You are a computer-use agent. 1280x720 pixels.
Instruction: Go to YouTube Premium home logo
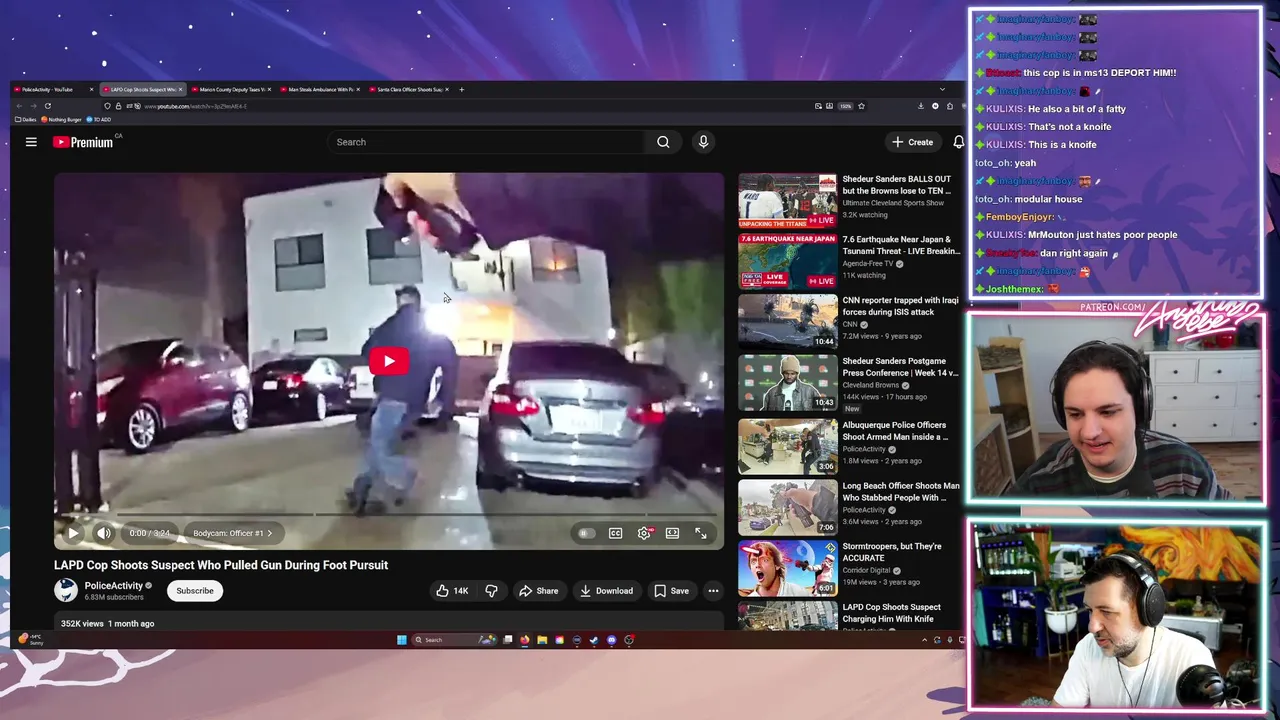click(83, 142)
